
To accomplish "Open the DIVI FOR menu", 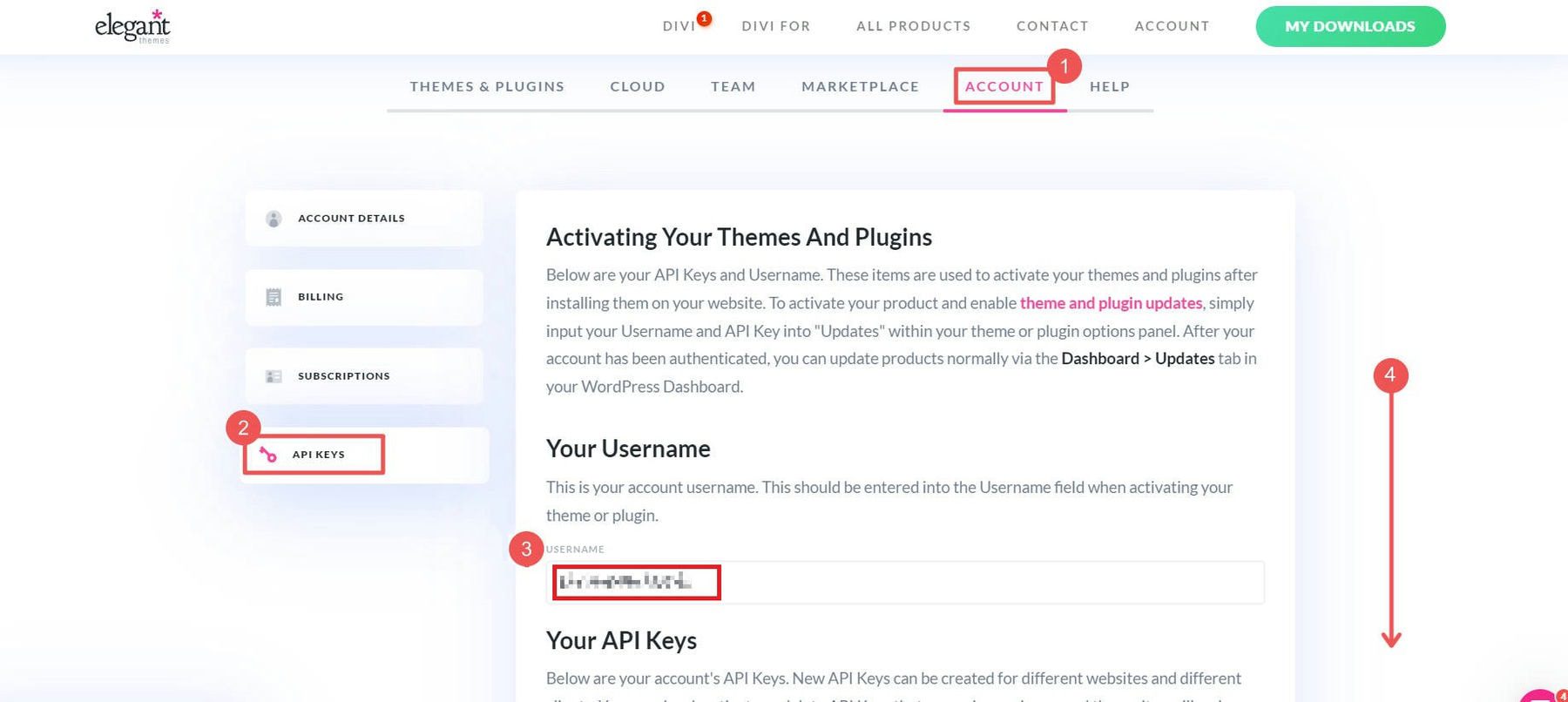I will point(776,26).
